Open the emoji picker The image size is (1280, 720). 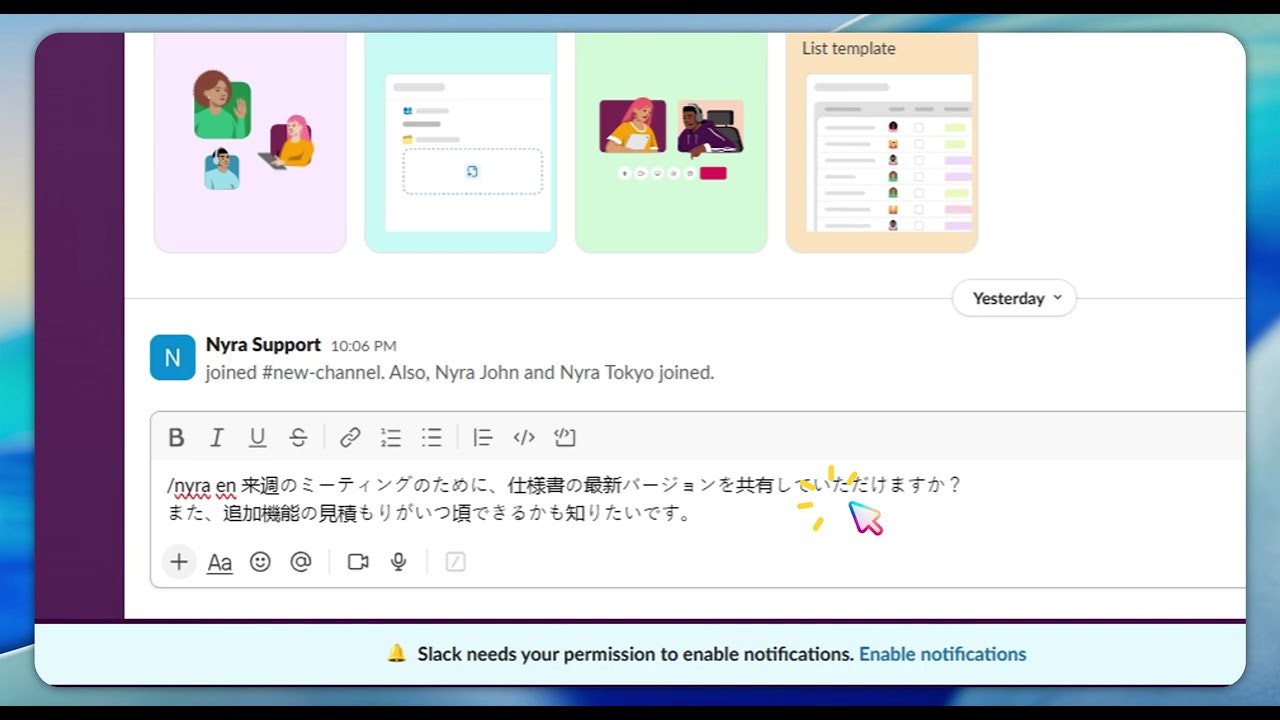[260, 562]
